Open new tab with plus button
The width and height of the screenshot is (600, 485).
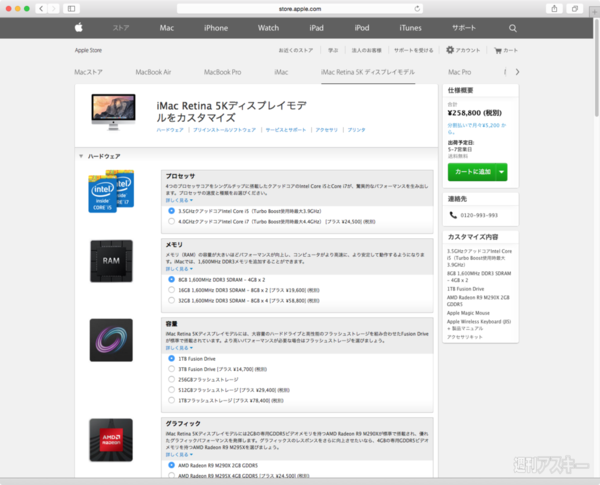[x=595, y=12]
